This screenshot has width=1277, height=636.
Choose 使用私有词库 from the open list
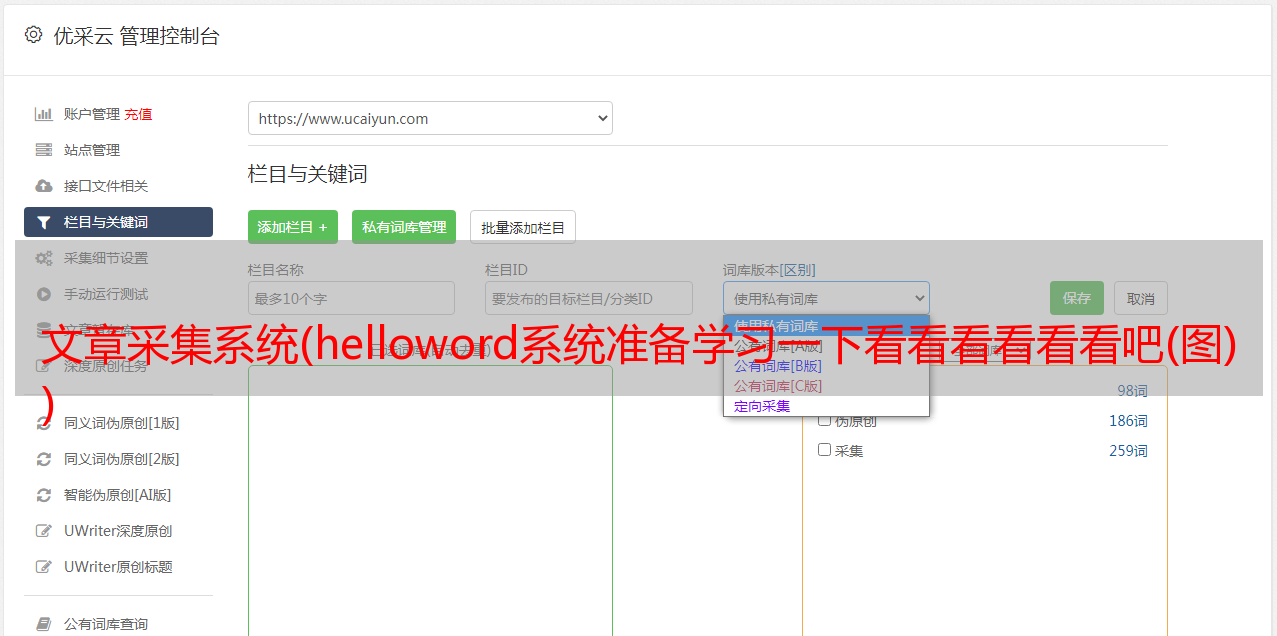point(826,326)
